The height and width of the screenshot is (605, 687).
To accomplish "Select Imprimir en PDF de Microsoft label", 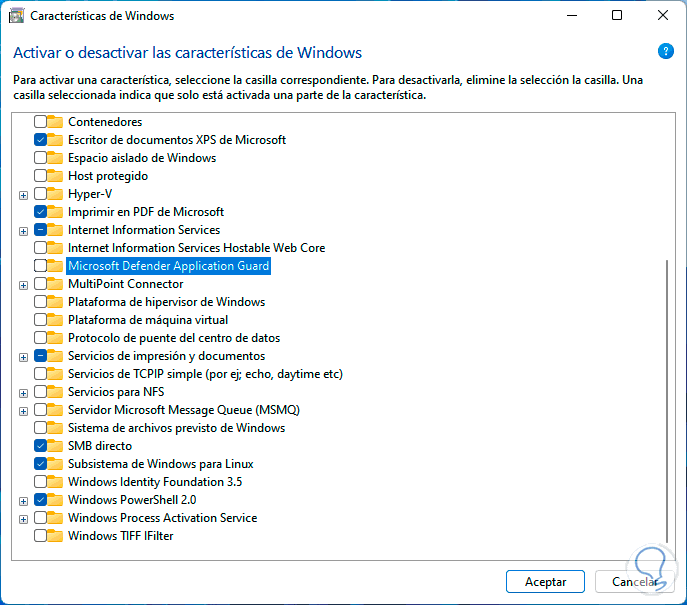I will [x=146, y=212].
